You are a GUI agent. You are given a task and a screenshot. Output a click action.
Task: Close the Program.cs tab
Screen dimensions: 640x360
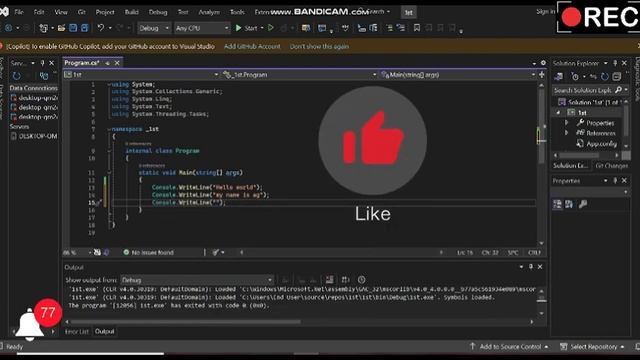click(117, 63)
